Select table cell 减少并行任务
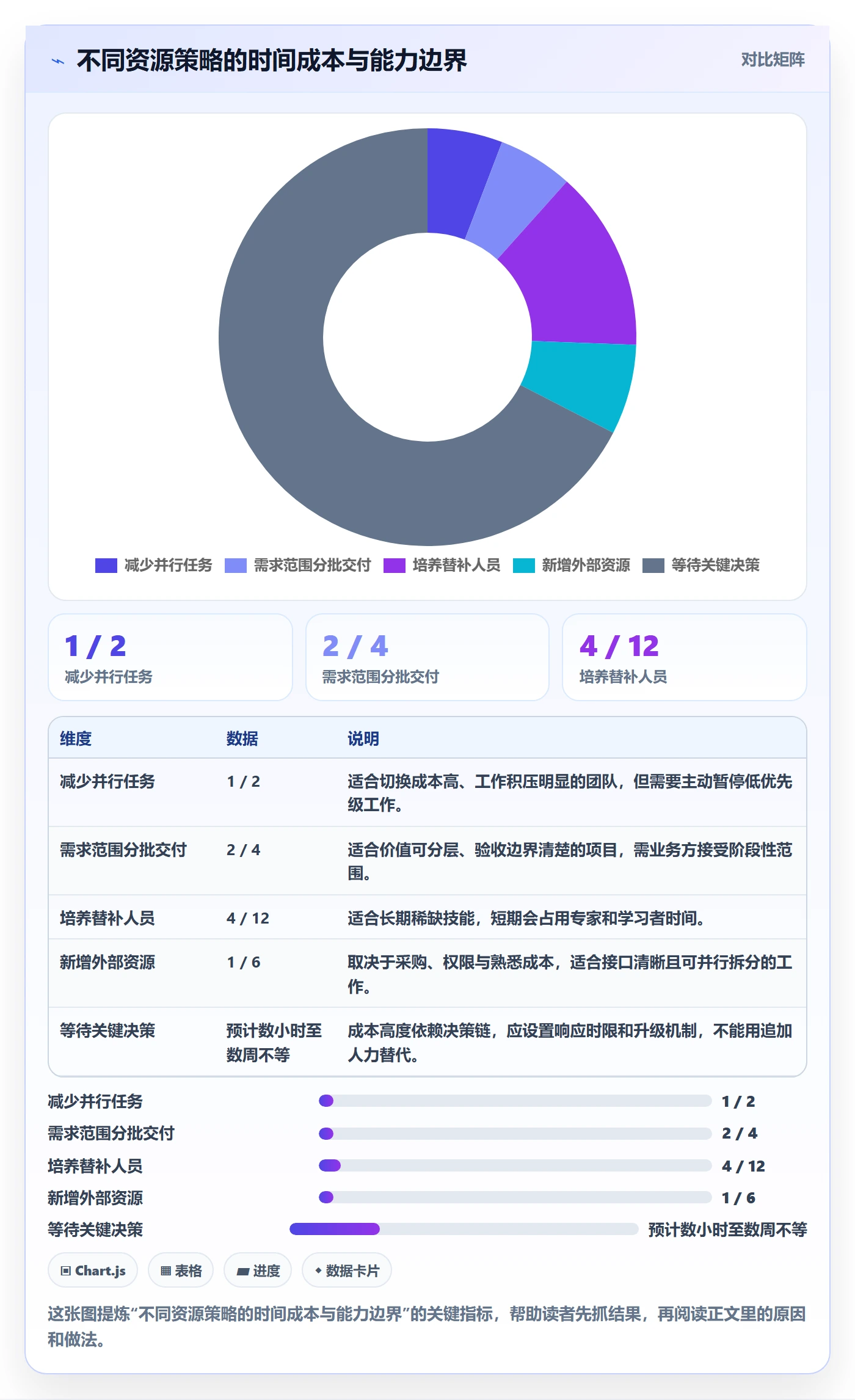 pyautogui.click(x=107, y=781)
